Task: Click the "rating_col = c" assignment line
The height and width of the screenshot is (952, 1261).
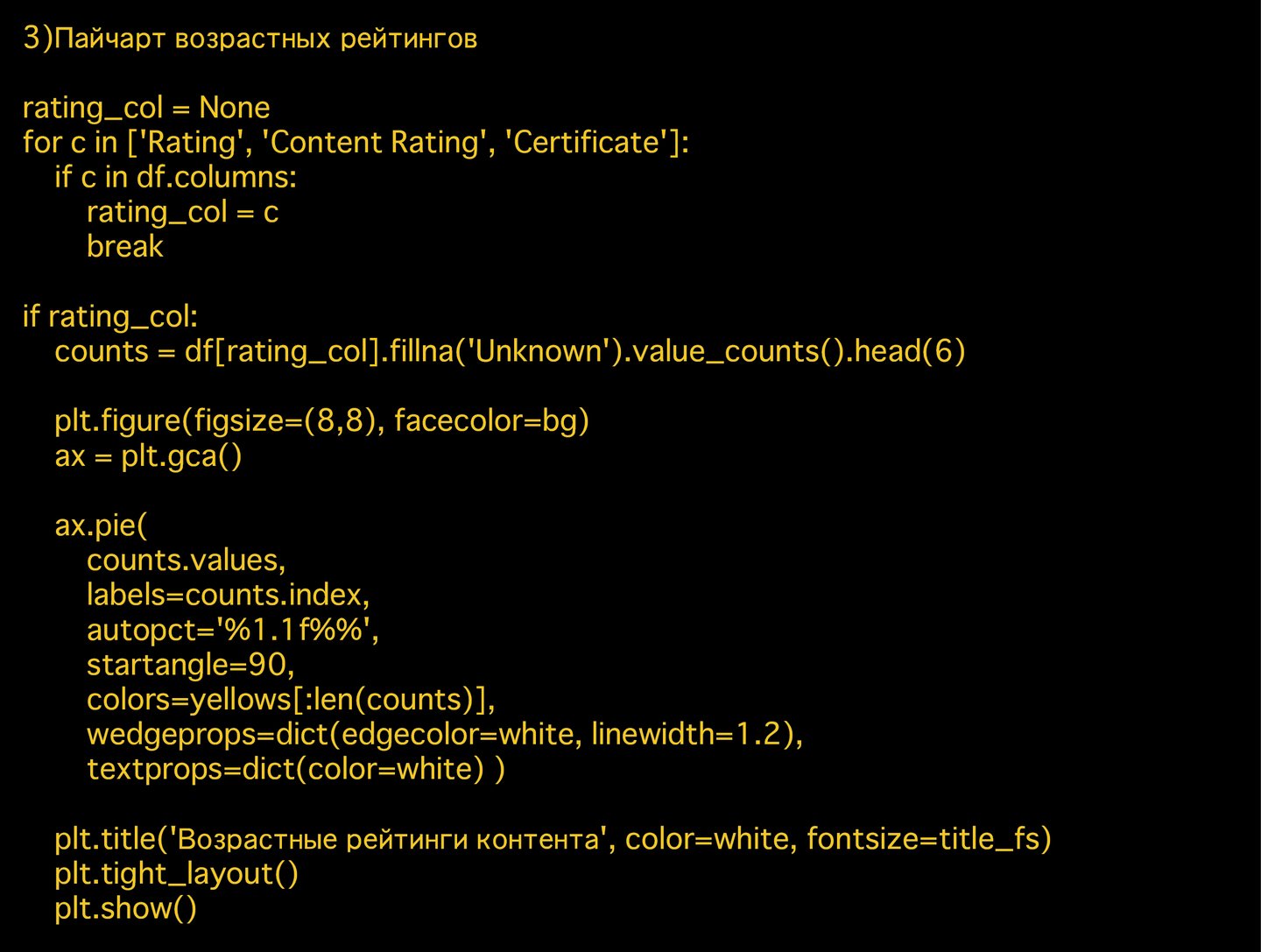Action: point(182,212)
